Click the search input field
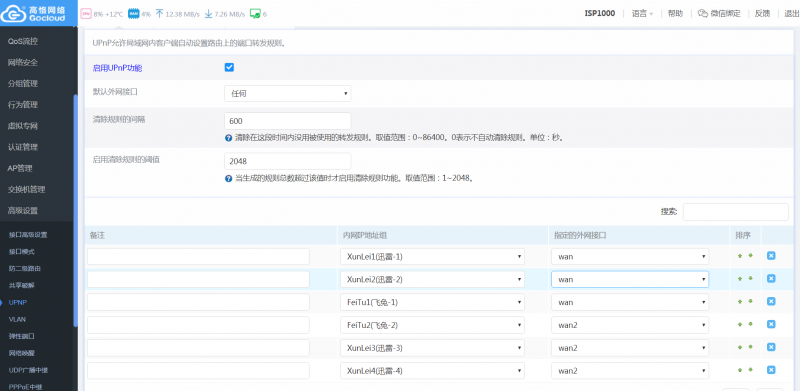Image resolution: width=800 pixels, height=391 pixels. [x=735, y=212]
